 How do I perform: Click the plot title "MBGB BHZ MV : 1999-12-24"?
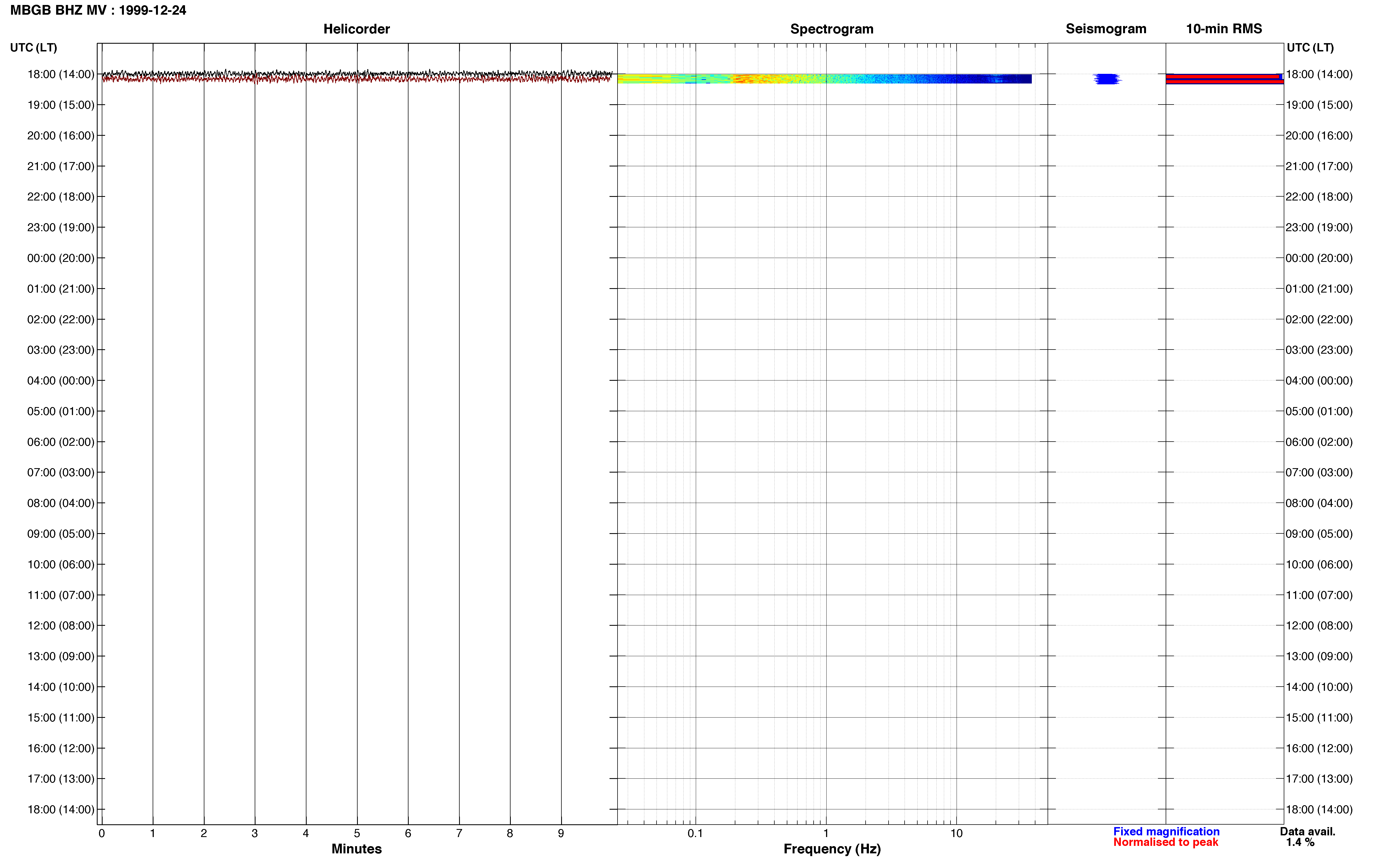tap(98, 10)
